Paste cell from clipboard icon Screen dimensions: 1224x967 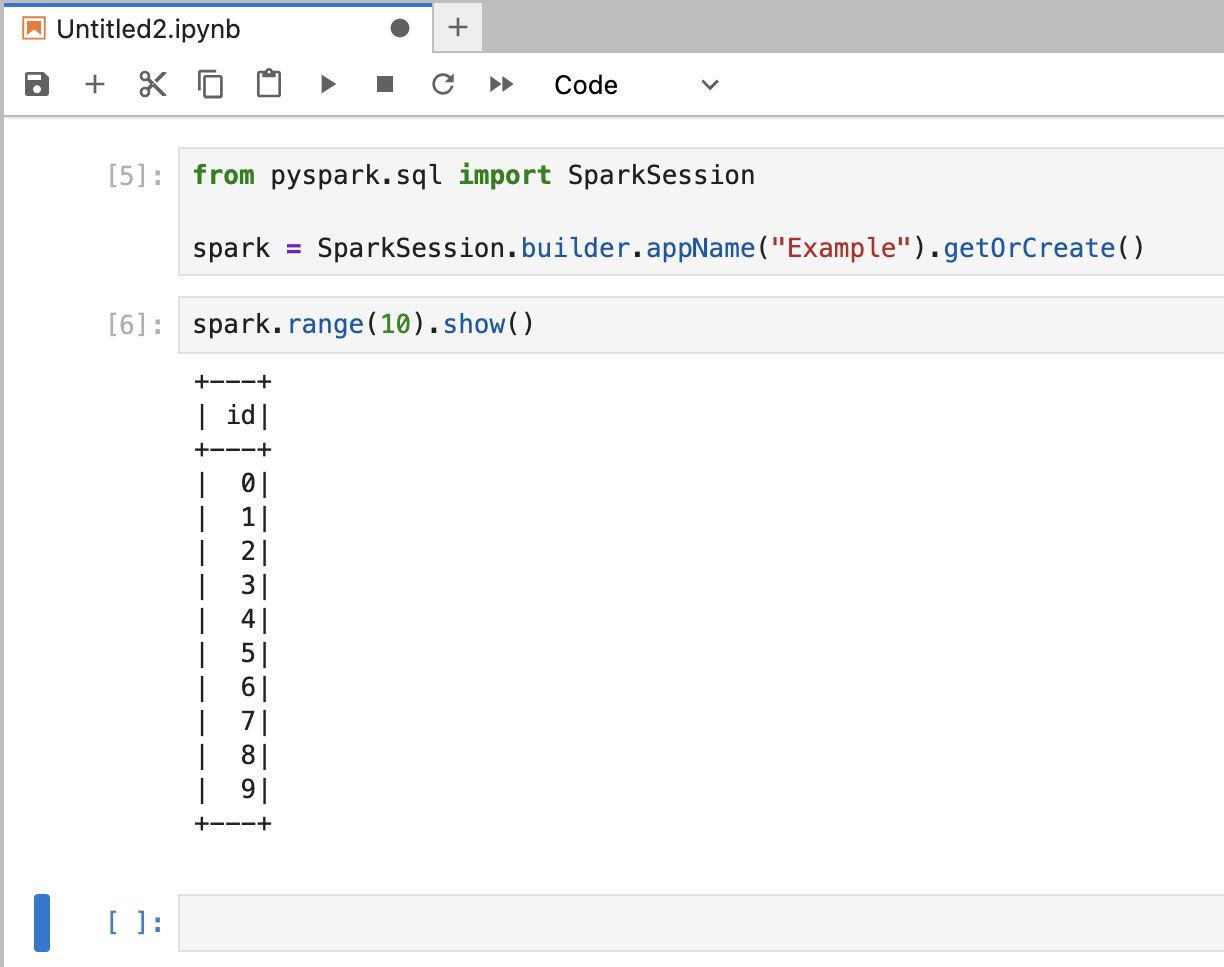click(269, 85)
